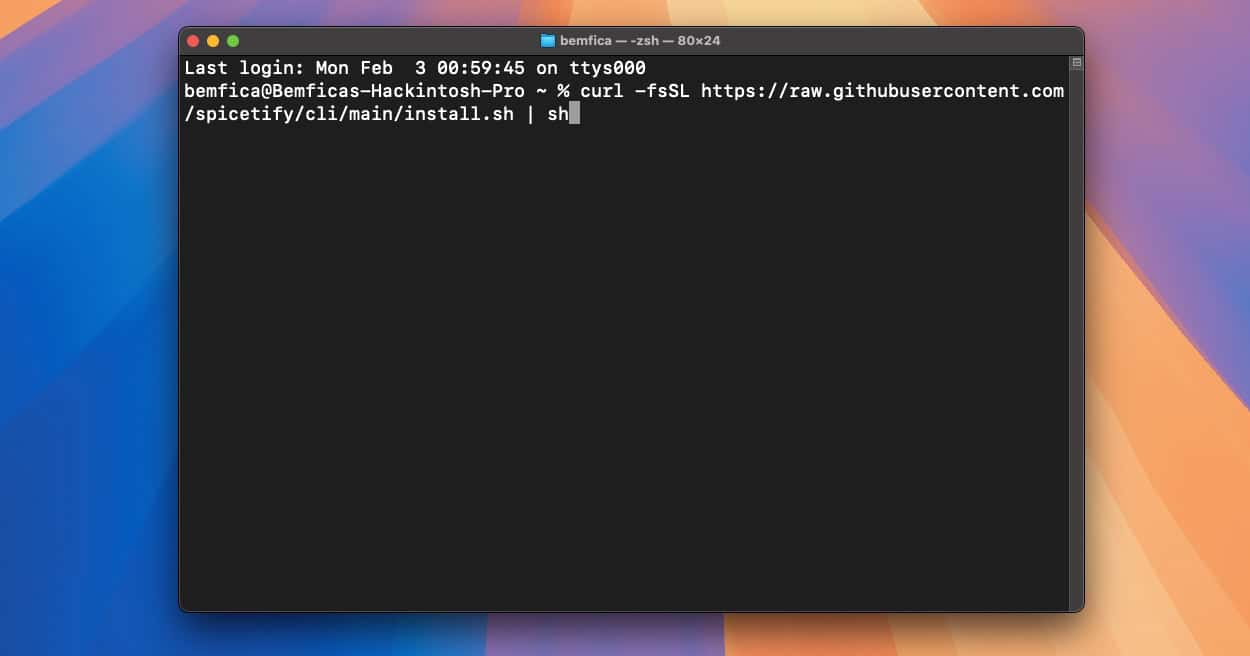Click the "https://raw.githubusercontent.com" URL text

click(882, 91)
